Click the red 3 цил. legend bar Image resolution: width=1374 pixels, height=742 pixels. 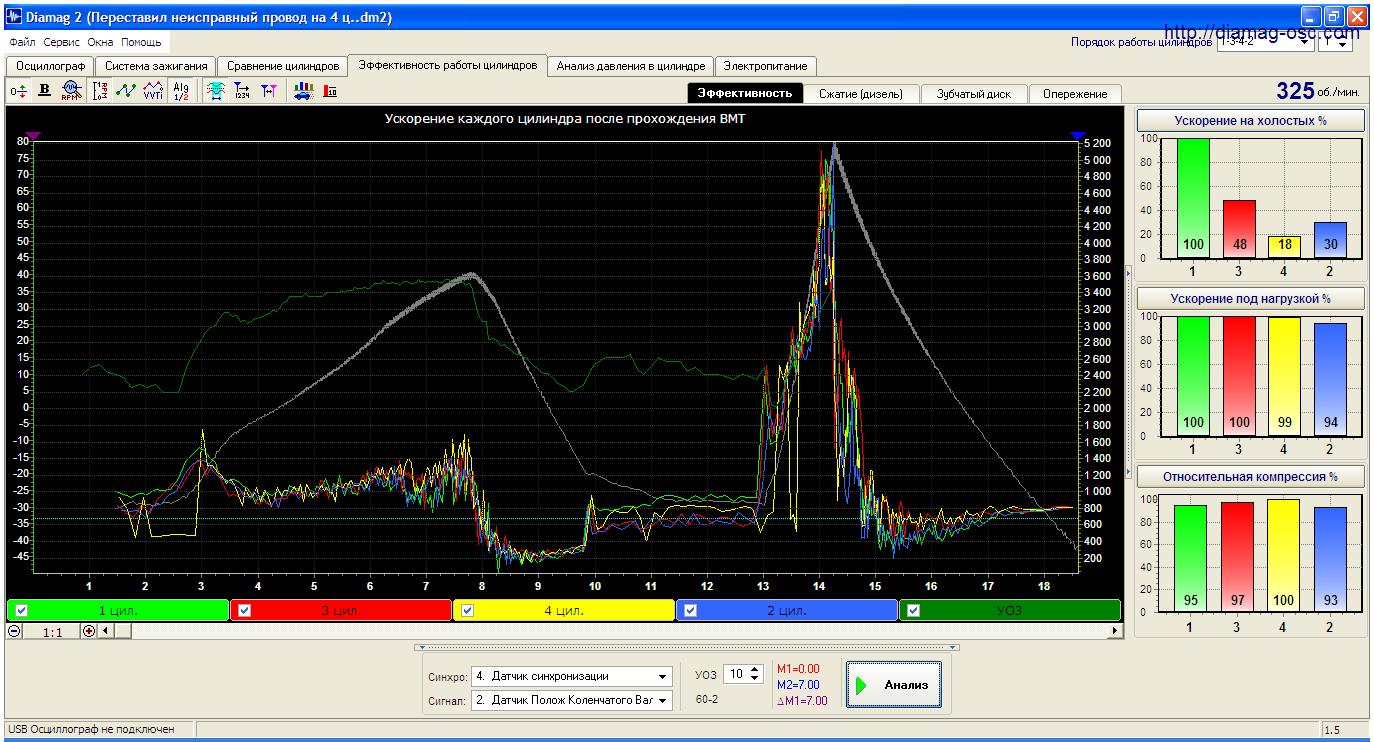(341, 610)
